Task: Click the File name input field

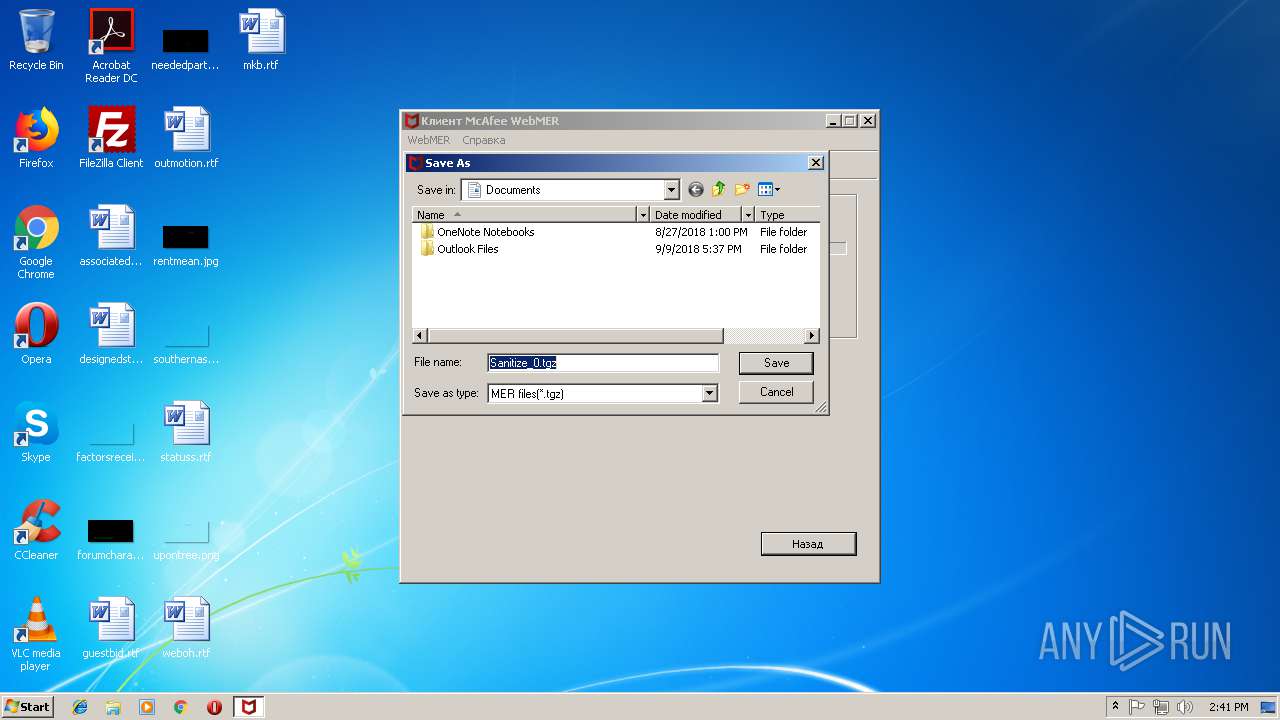Action: 603,363
